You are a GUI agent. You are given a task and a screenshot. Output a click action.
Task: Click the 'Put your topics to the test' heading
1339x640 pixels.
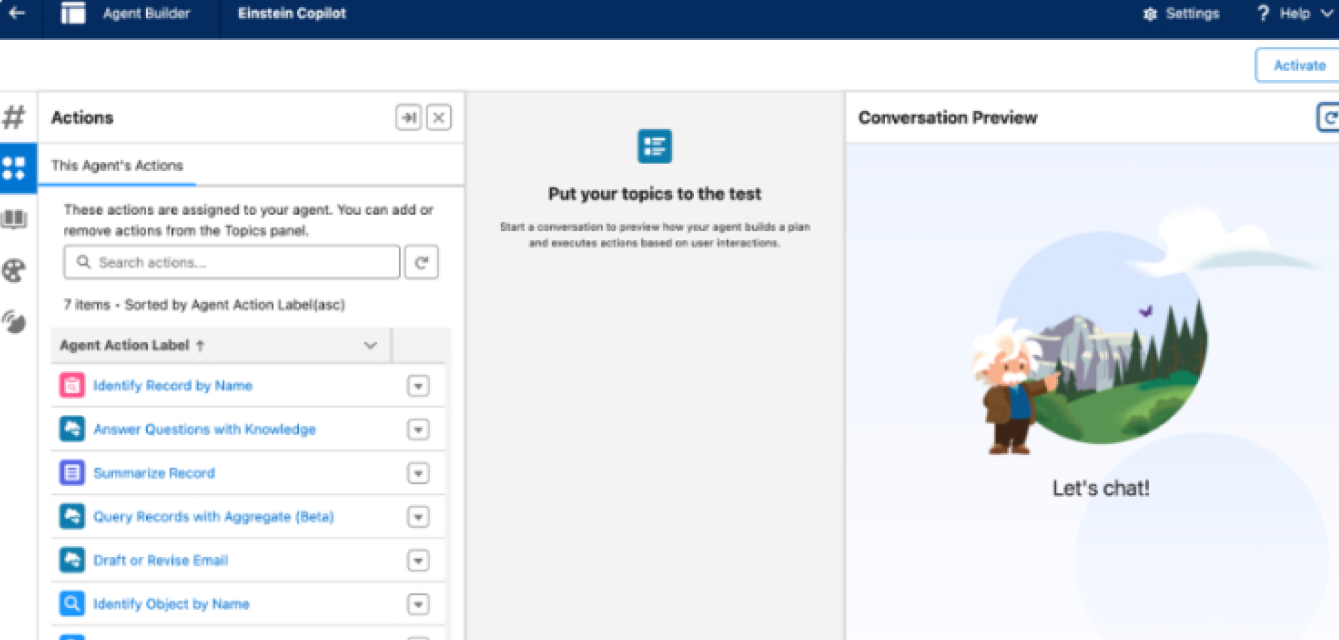coord(654,194)
